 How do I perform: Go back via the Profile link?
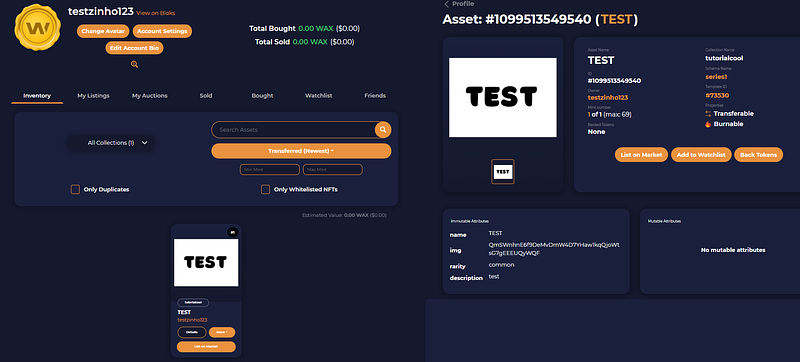pyautogui.click(x=463, y=4)
